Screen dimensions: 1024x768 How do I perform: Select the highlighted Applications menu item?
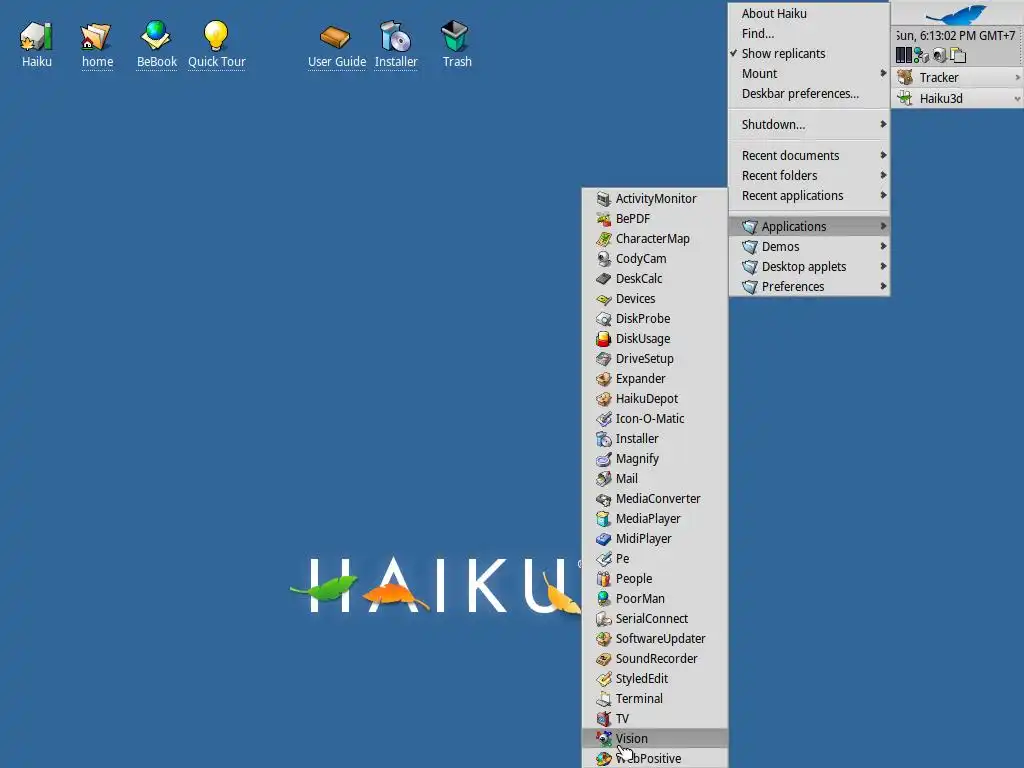pyautogui.click(x=809, y=227)
